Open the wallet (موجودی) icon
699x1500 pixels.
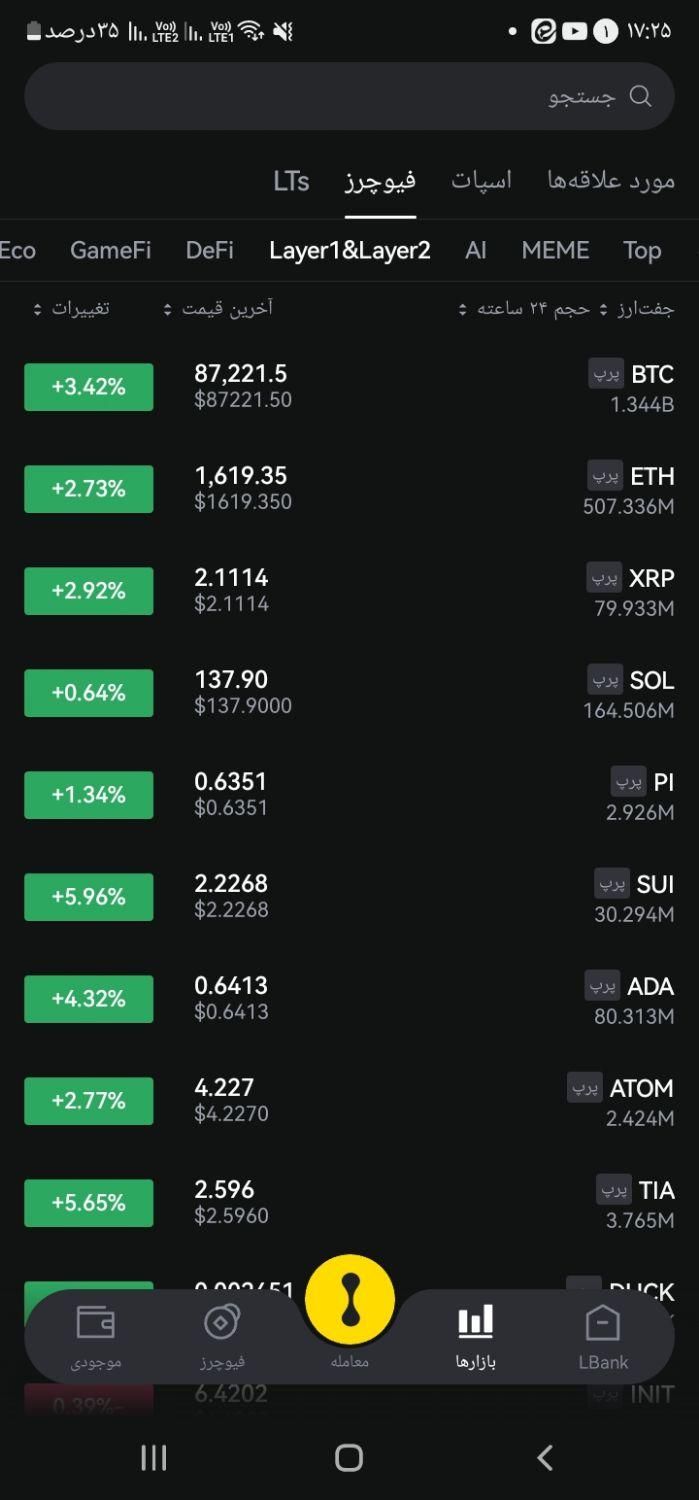pos(96,1322)
